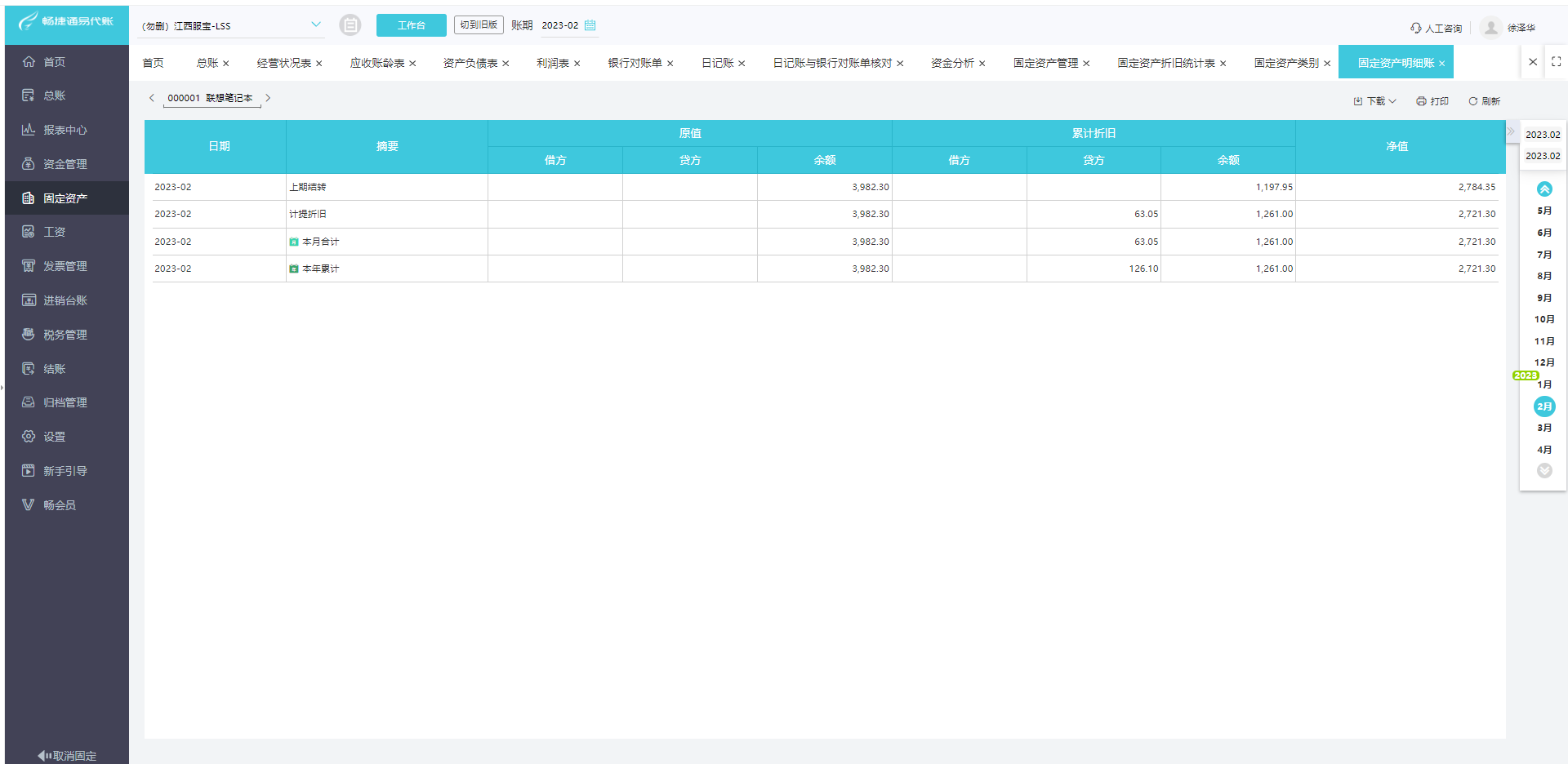Click the down chevron below 4月

pos(1544,471)
